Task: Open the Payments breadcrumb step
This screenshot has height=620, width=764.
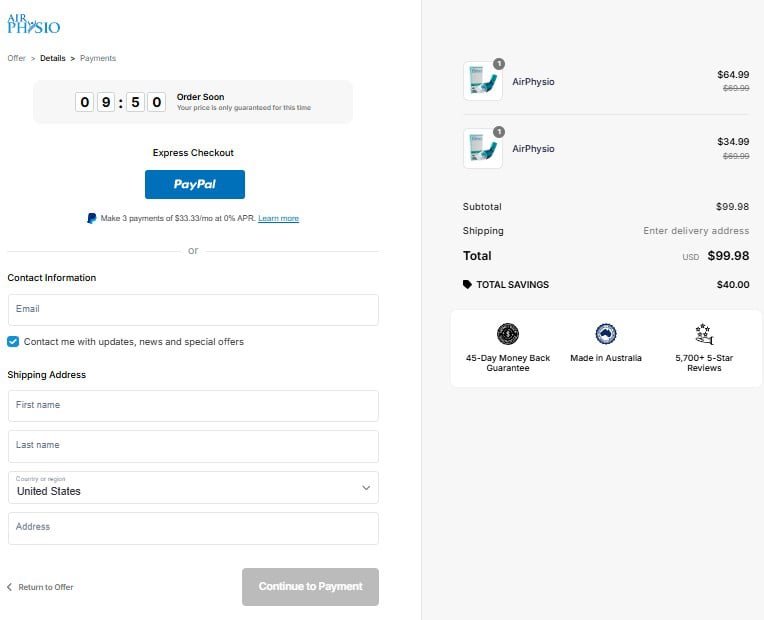Action: [98, 58]
